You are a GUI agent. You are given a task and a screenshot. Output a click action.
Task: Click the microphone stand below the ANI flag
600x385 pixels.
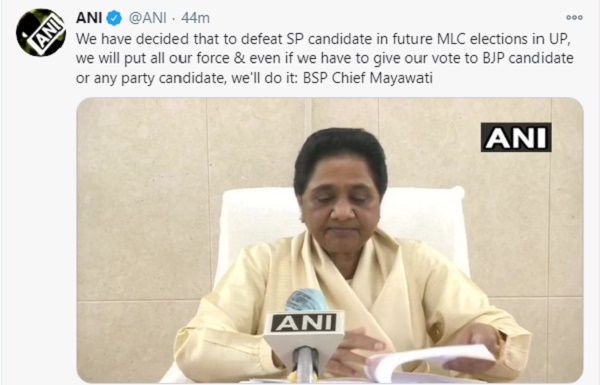click(x=305, y=364)
